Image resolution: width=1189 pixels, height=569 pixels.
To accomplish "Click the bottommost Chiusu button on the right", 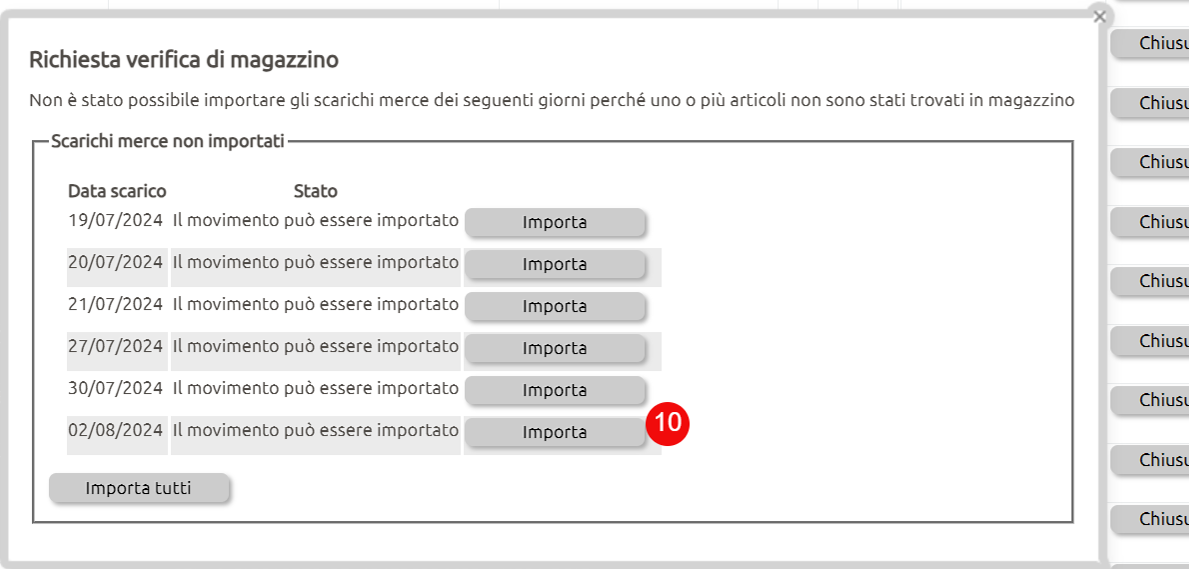I will tap(1150, 519).
